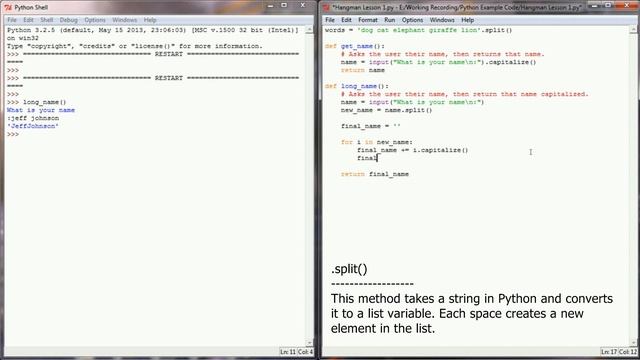Open Help menu in Hangman Lesson editor
Screen dimensions: 640x360
pos(467,20)
